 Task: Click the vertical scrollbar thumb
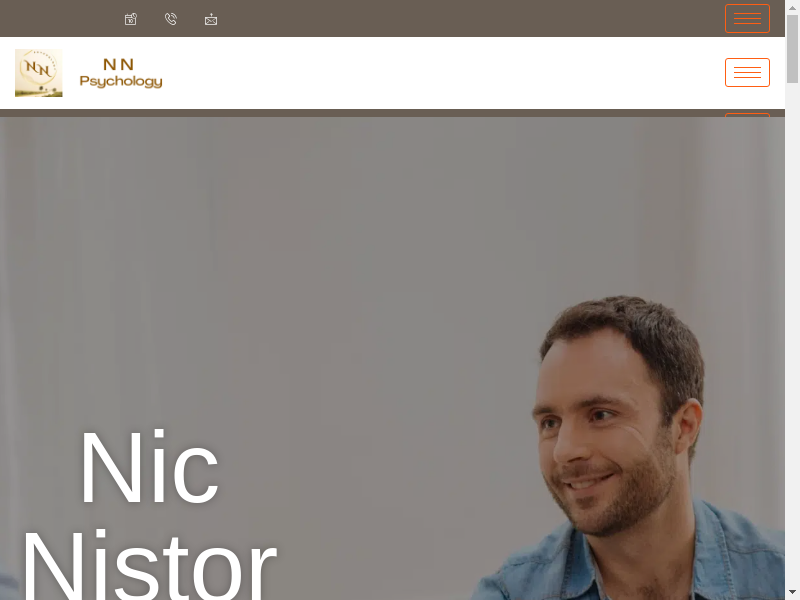792,48
